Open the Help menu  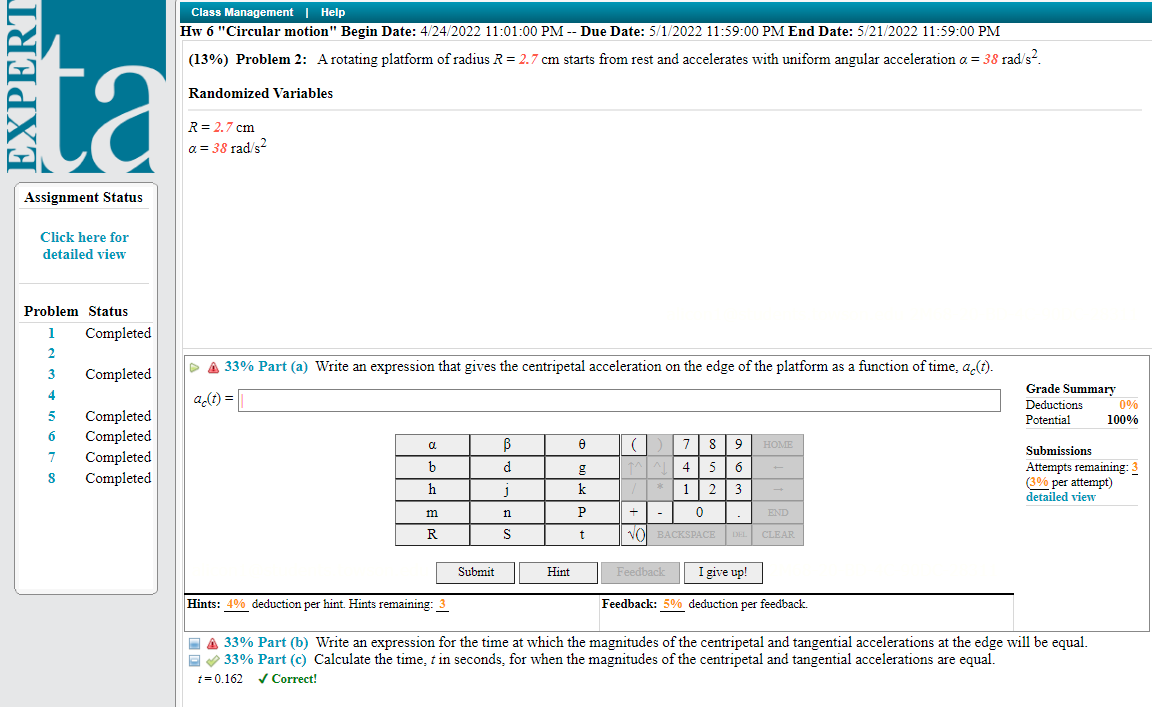click(333, 12)
